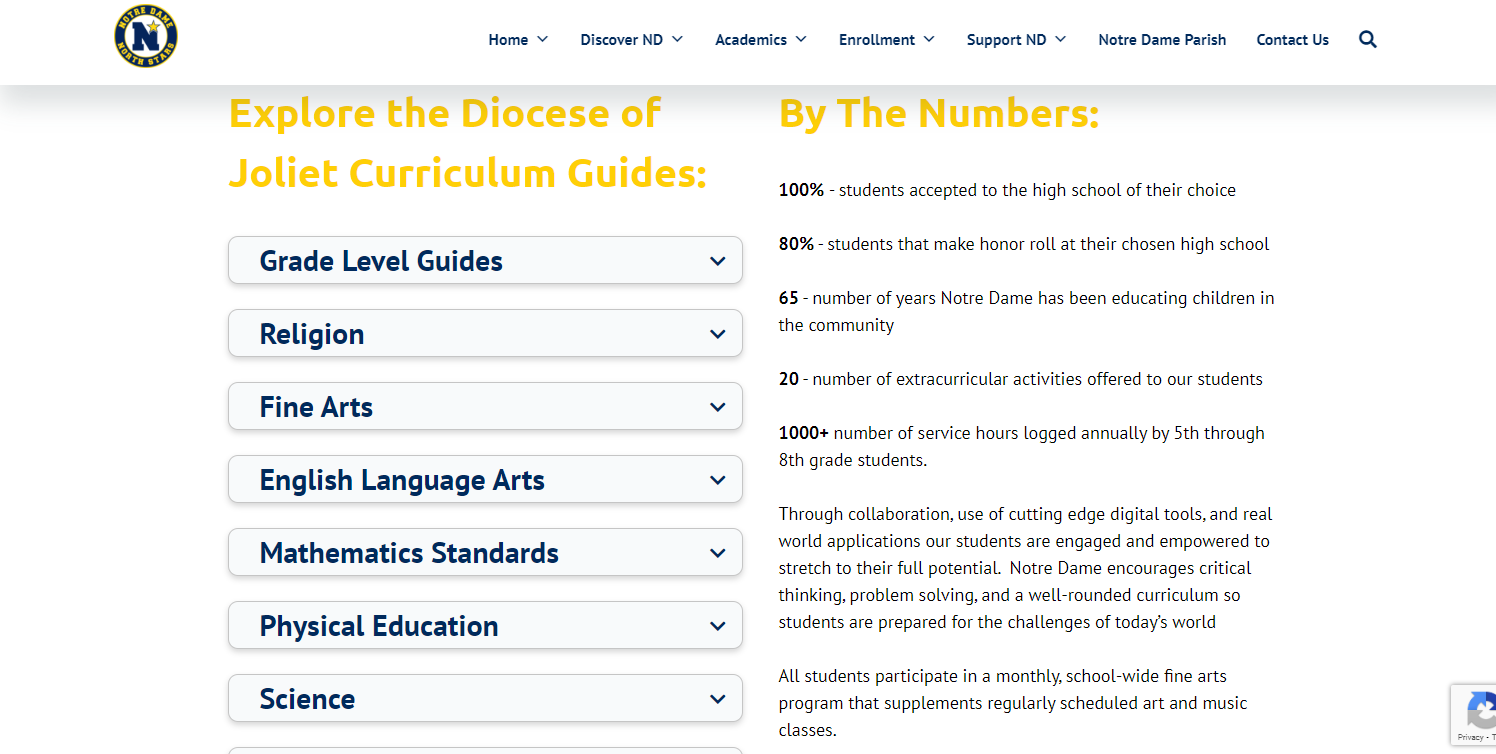Click the chevron on Physical Education row
1496x754 pixels.
pos(717,626)
